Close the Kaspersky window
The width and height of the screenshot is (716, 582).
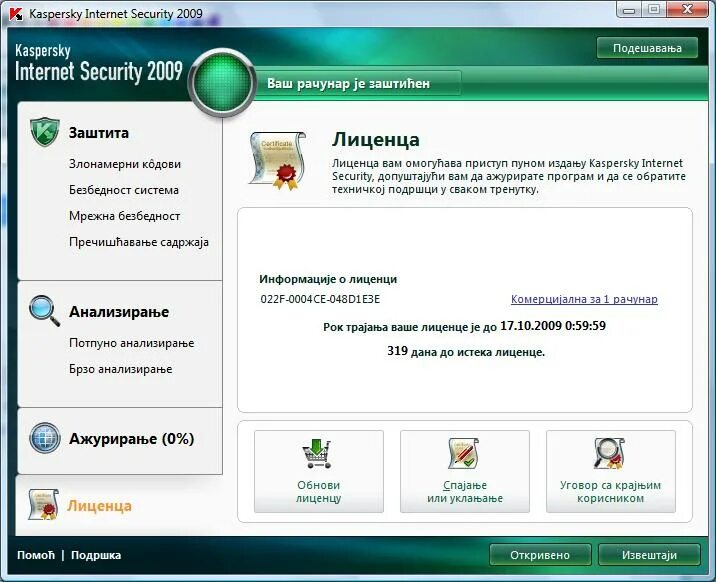(x=687, y=10)
